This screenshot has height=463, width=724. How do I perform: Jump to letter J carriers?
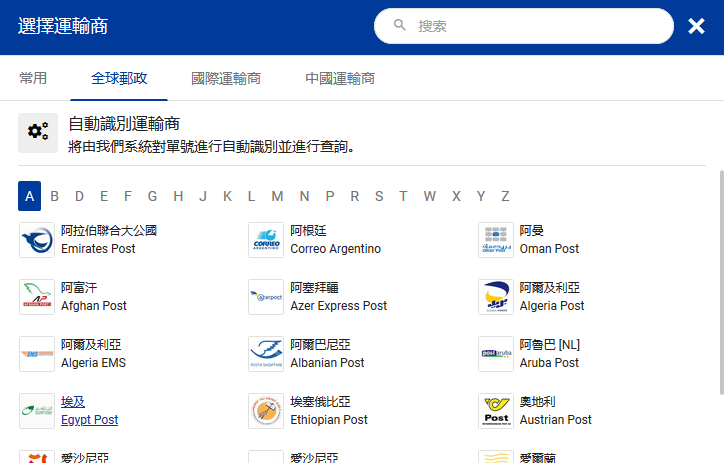click(x=203, y=196)
